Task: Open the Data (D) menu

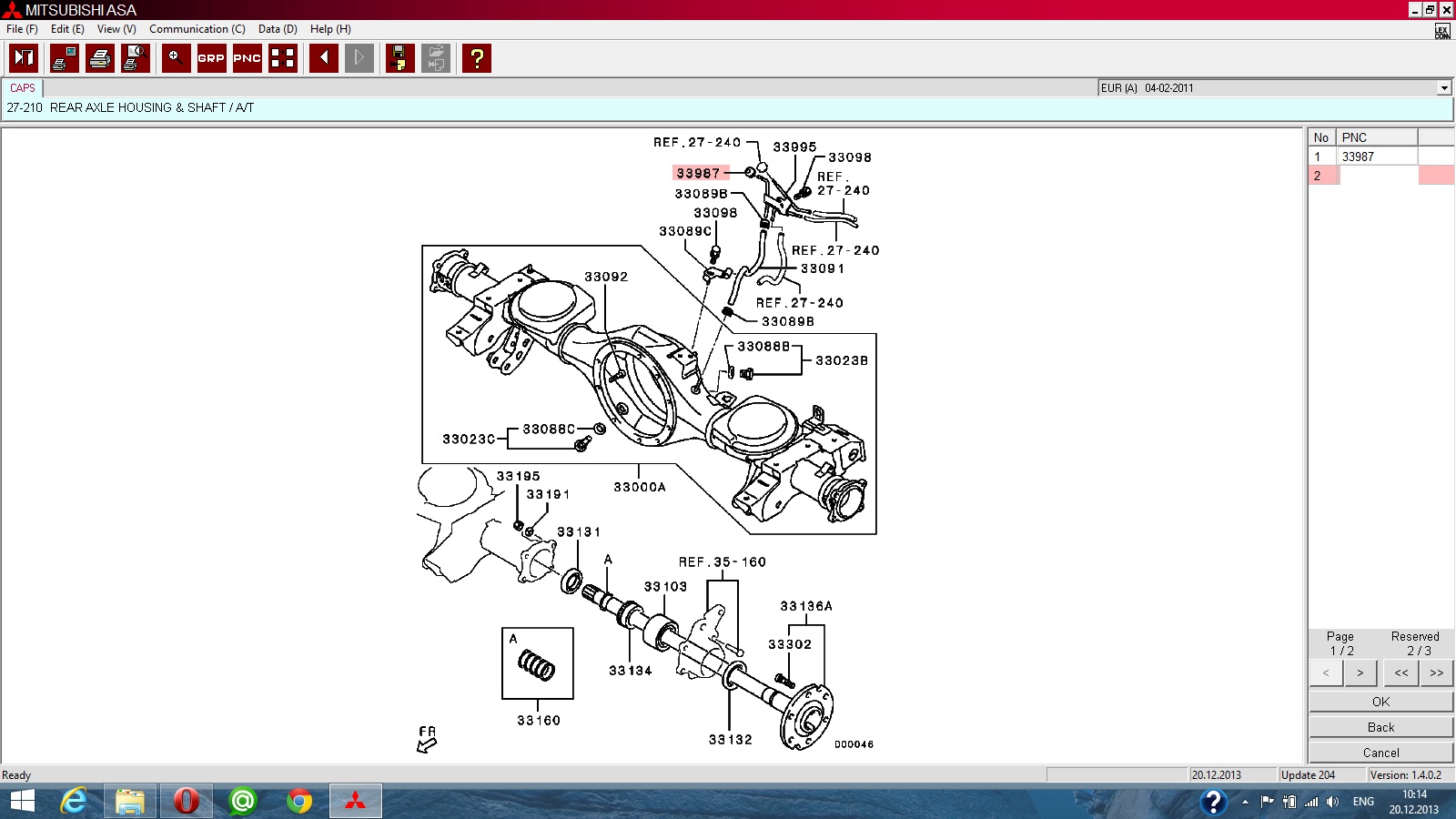Action: pyautogui.click(x=278, y=29)
